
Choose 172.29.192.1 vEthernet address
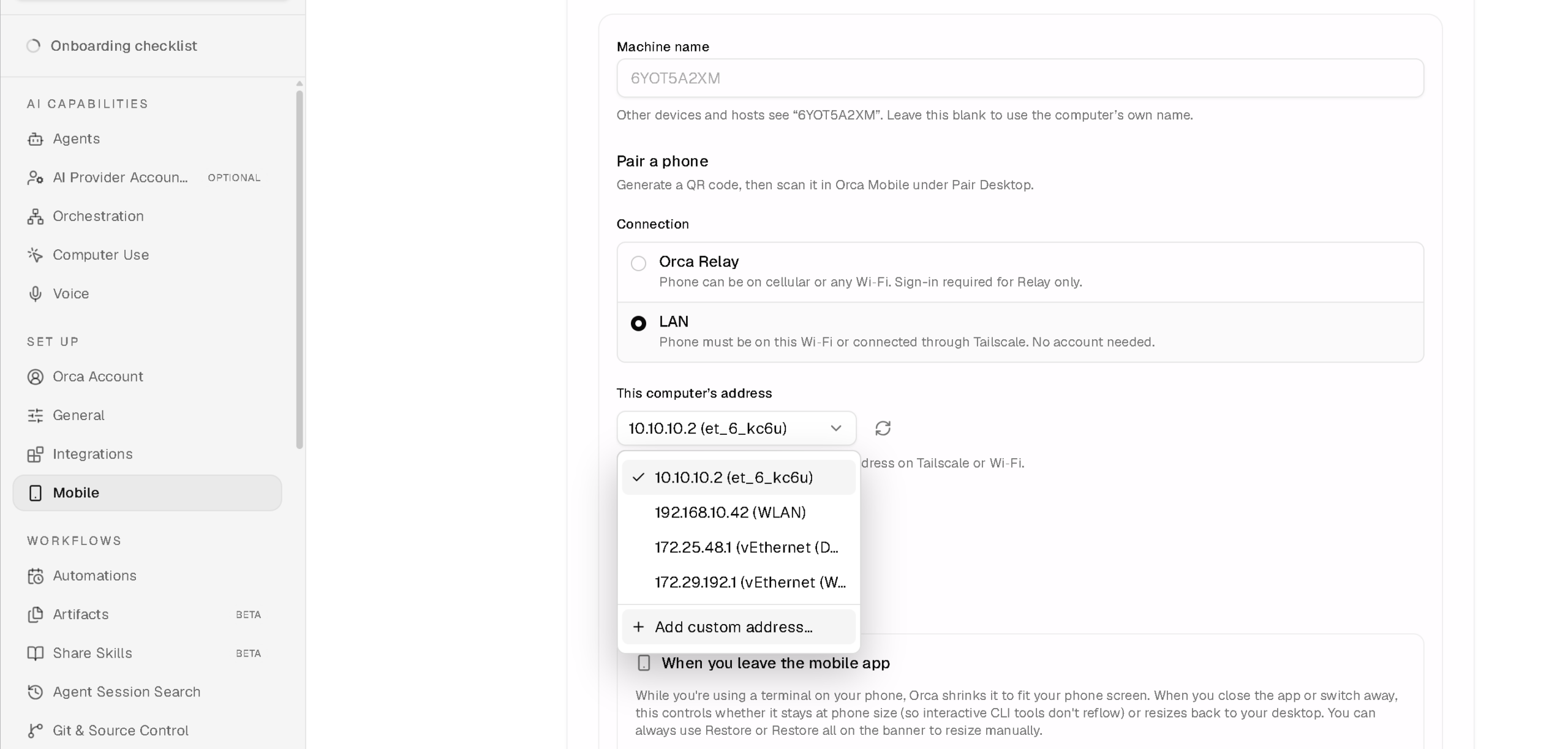739,582
